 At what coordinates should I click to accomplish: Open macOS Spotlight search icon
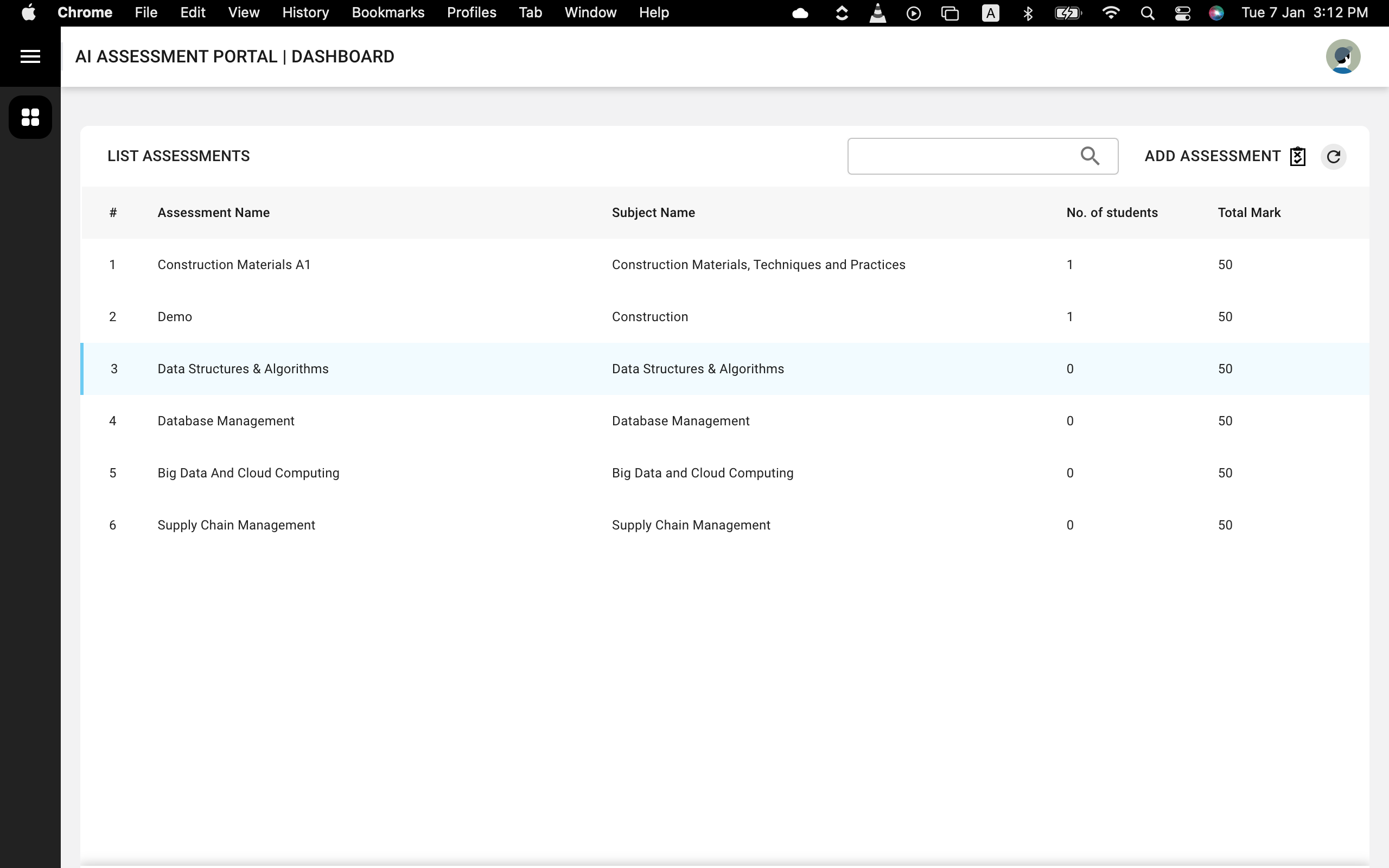point(1148,12)
